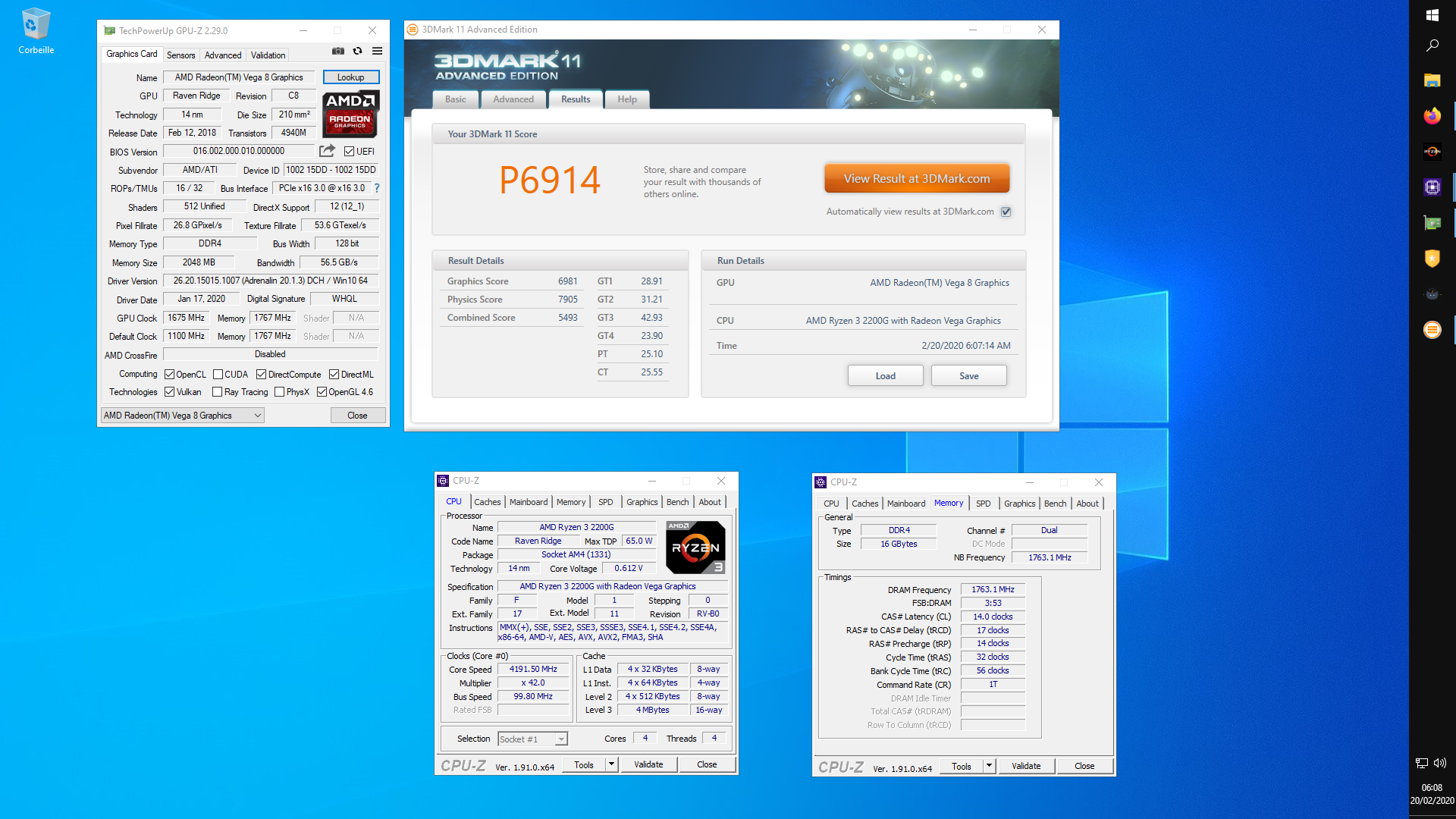Open the dark gauge taskbar icon
Viewport: 1456px width, 819px height.
pyautogui.click(x=1432, y=294)
